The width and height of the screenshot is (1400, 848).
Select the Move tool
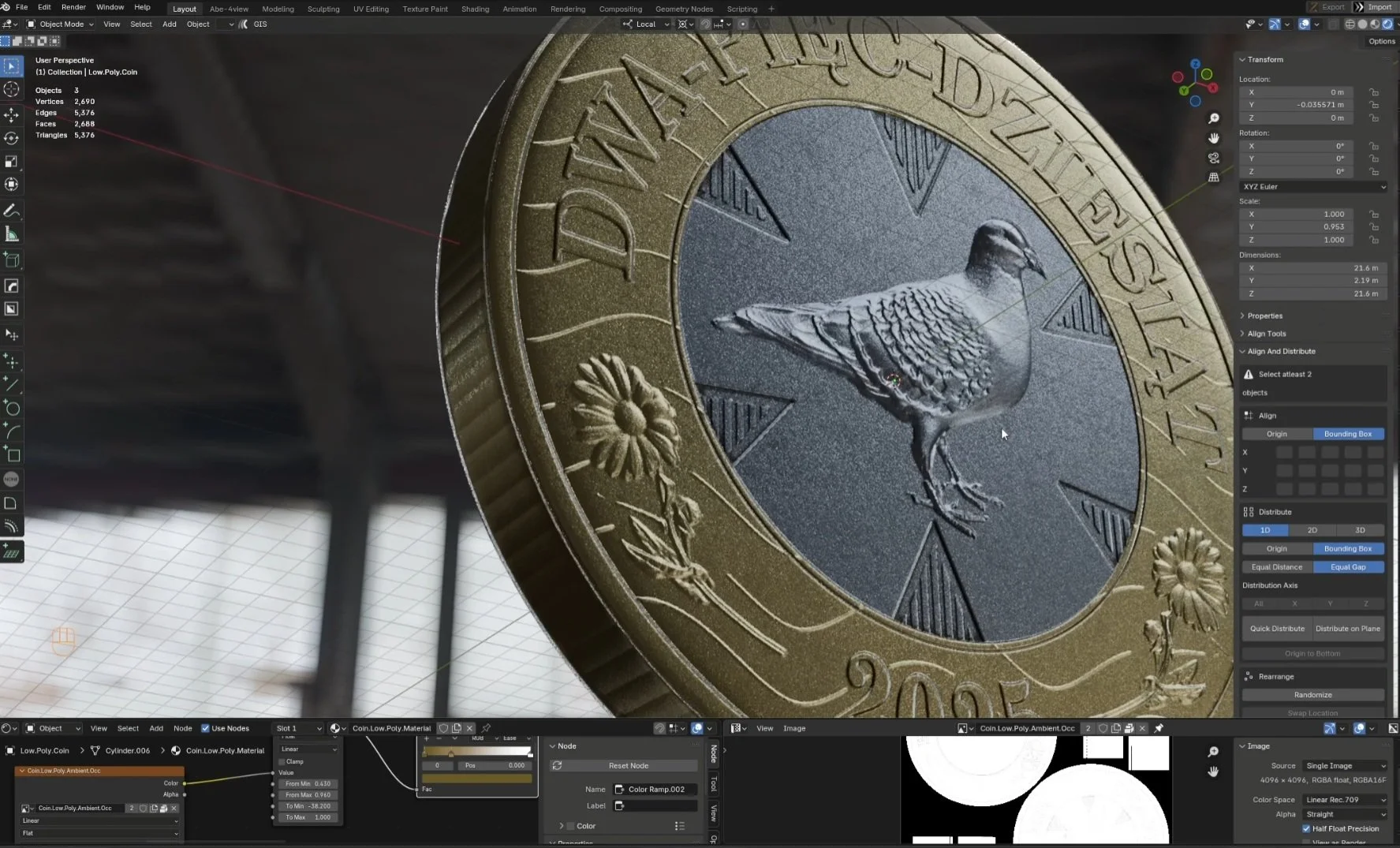point(12,114)
